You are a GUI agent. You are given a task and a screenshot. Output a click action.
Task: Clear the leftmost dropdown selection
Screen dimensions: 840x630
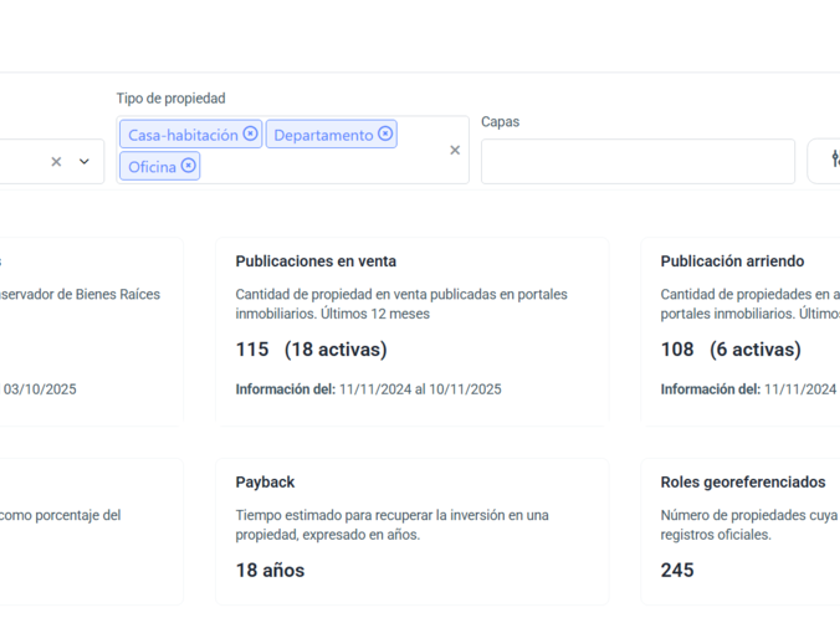click(56, 161)
